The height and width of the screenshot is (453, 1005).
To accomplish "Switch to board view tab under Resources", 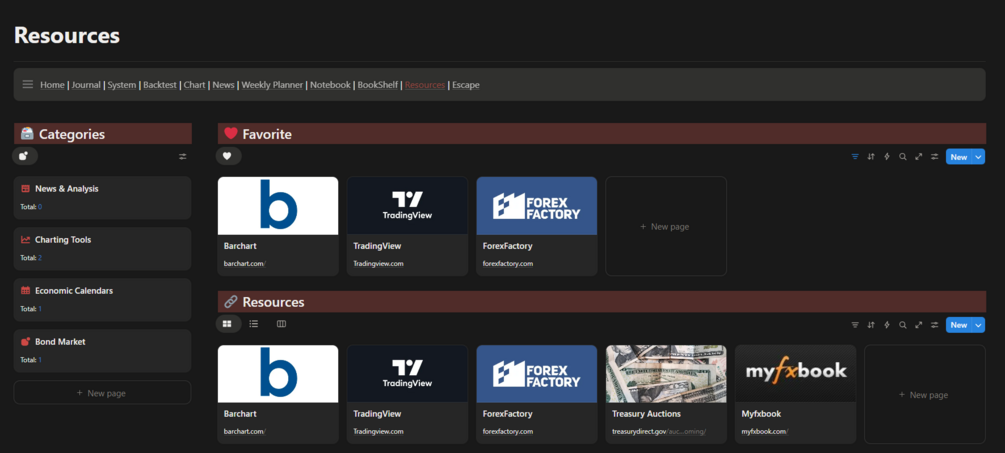I will pyautogui.click(x=281, y=324).
